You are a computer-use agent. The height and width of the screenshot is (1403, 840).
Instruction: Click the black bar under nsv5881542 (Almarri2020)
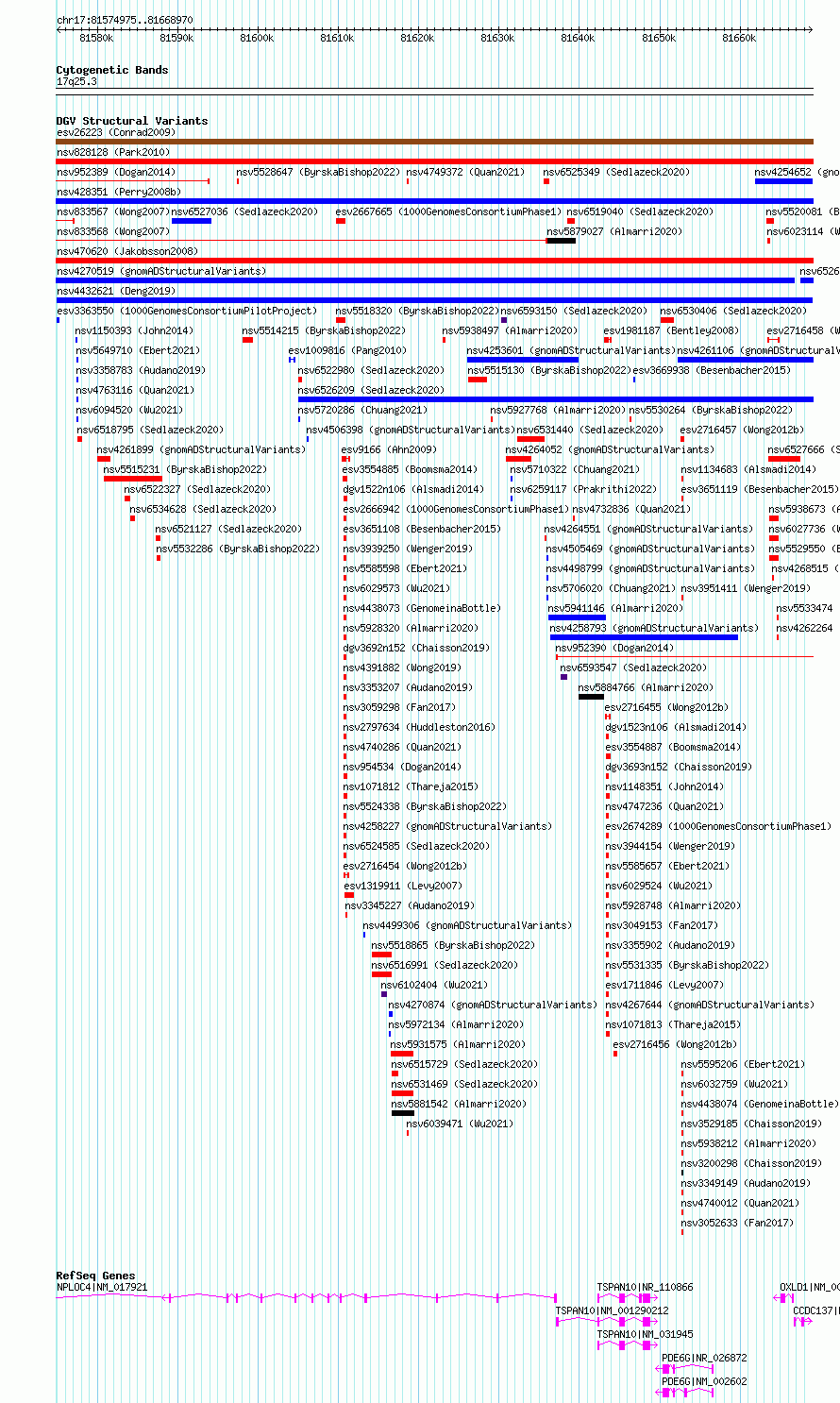pos(403,1113)
